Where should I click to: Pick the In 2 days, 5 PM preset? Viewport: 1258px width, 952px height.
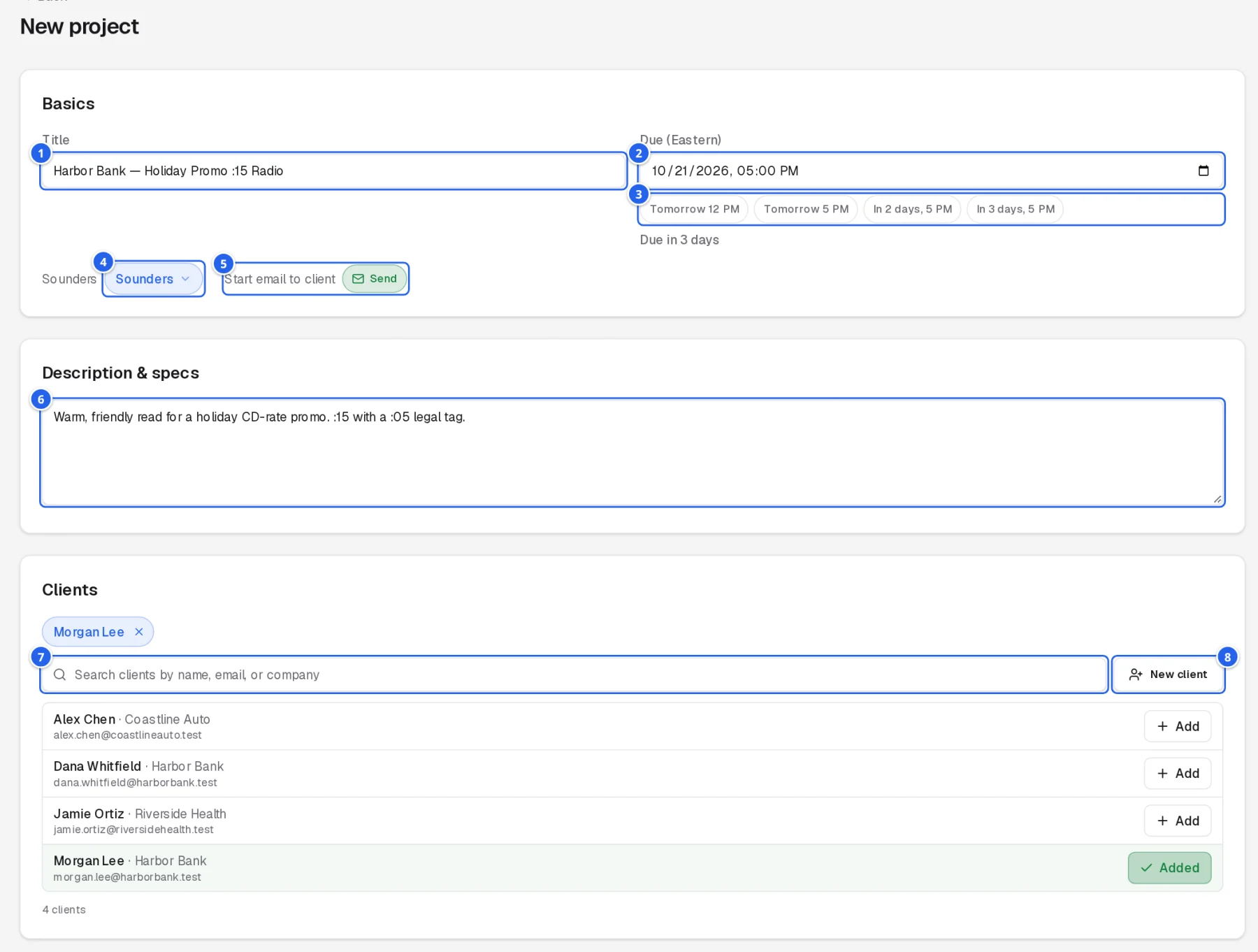912,209
